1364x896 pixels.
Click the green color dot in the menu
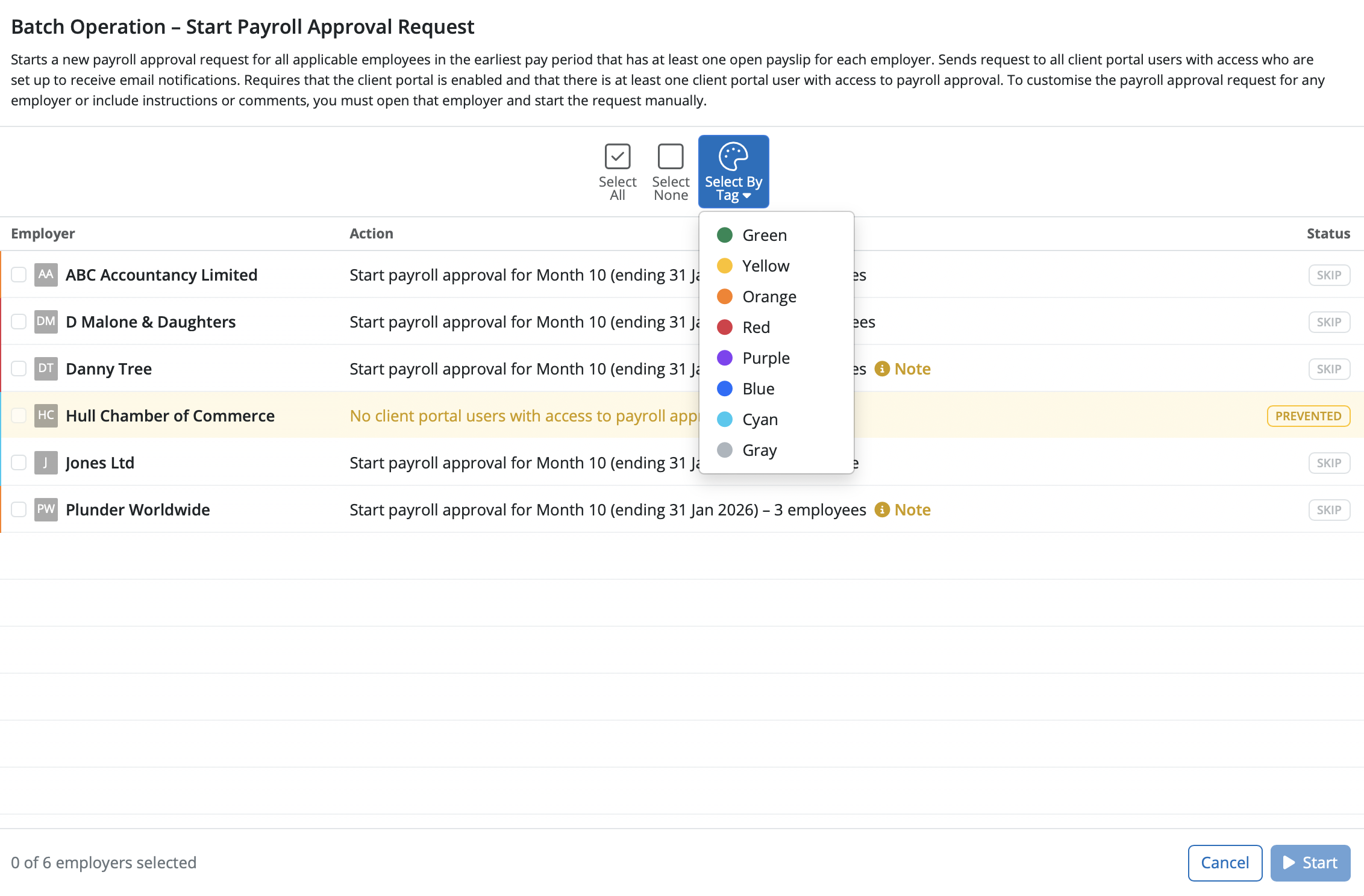coord(725,235)
